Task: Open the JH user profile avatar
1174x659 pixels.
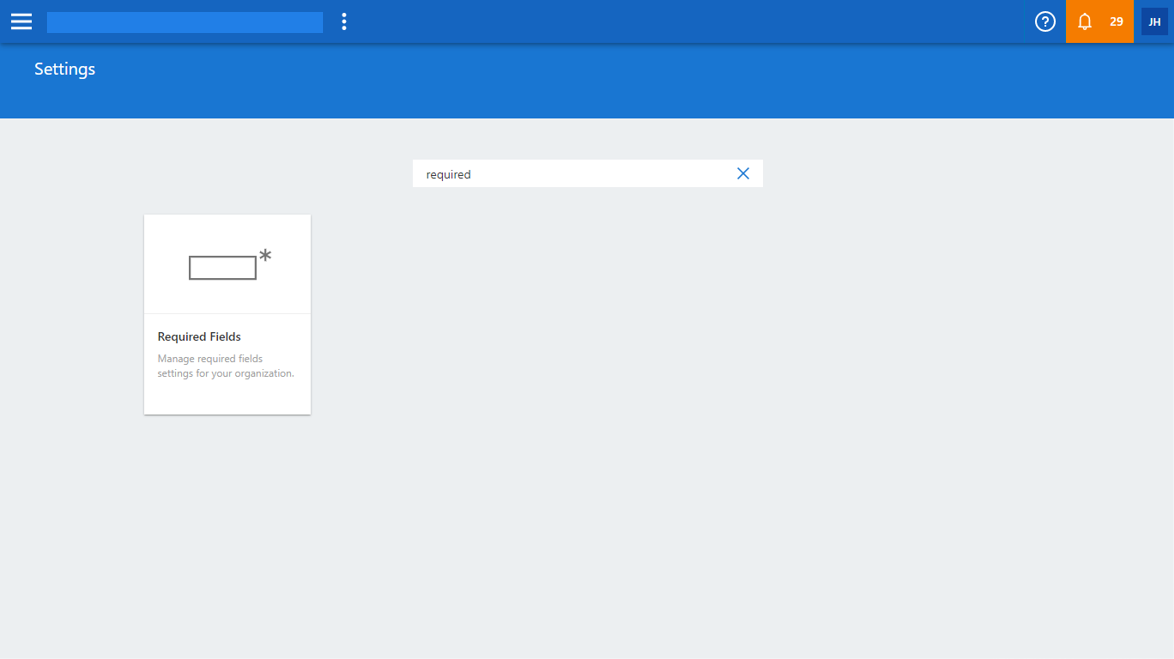Action: (x=1154, y=22)
